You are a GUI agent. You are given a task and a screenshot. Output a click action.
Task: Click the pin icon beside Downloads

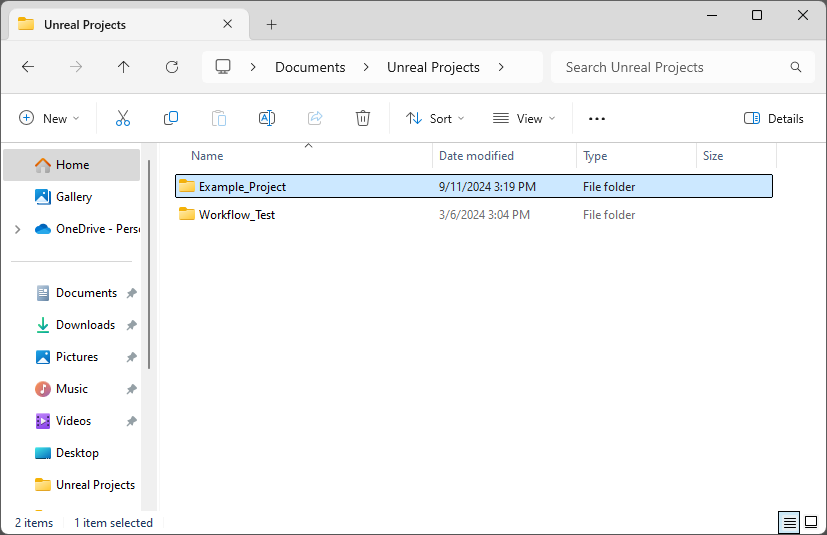132,325
